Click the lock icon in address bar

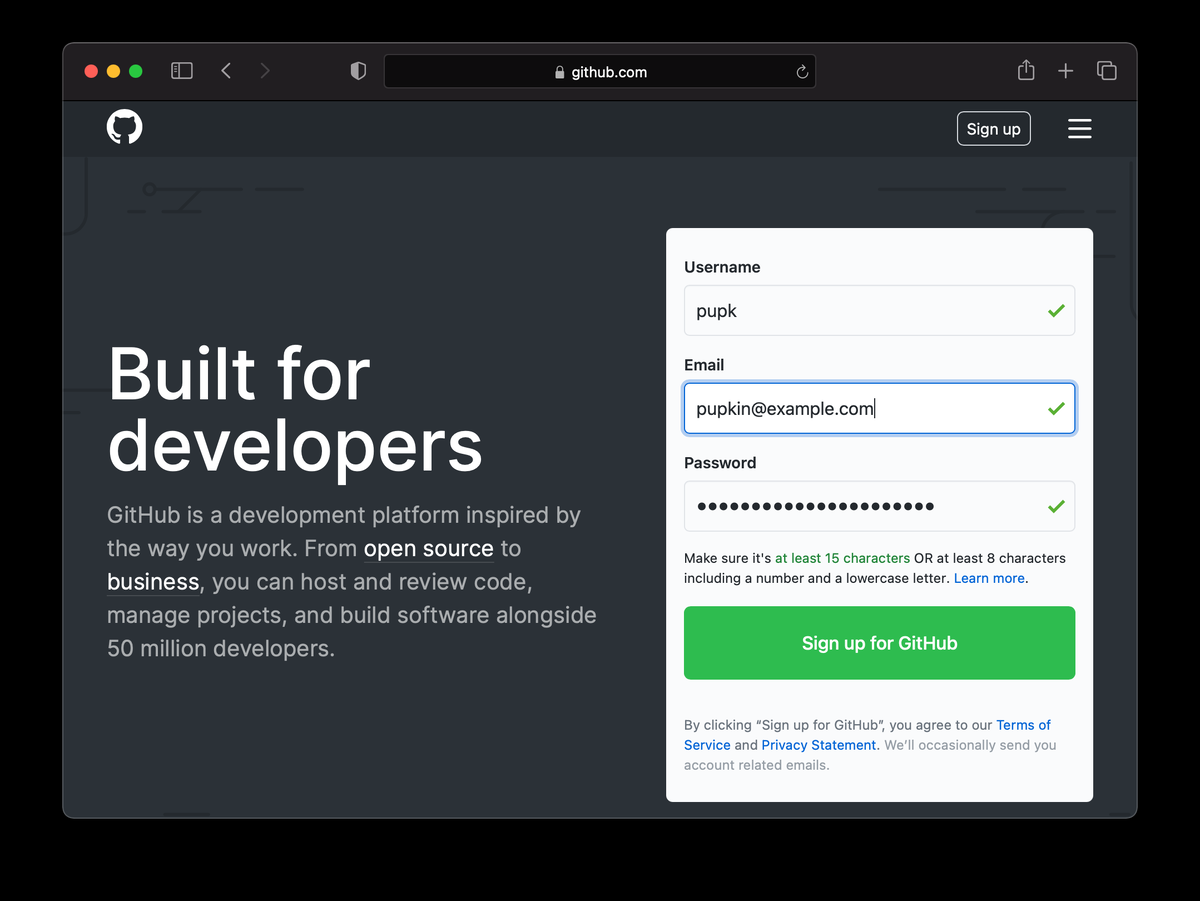click(560, 72)
